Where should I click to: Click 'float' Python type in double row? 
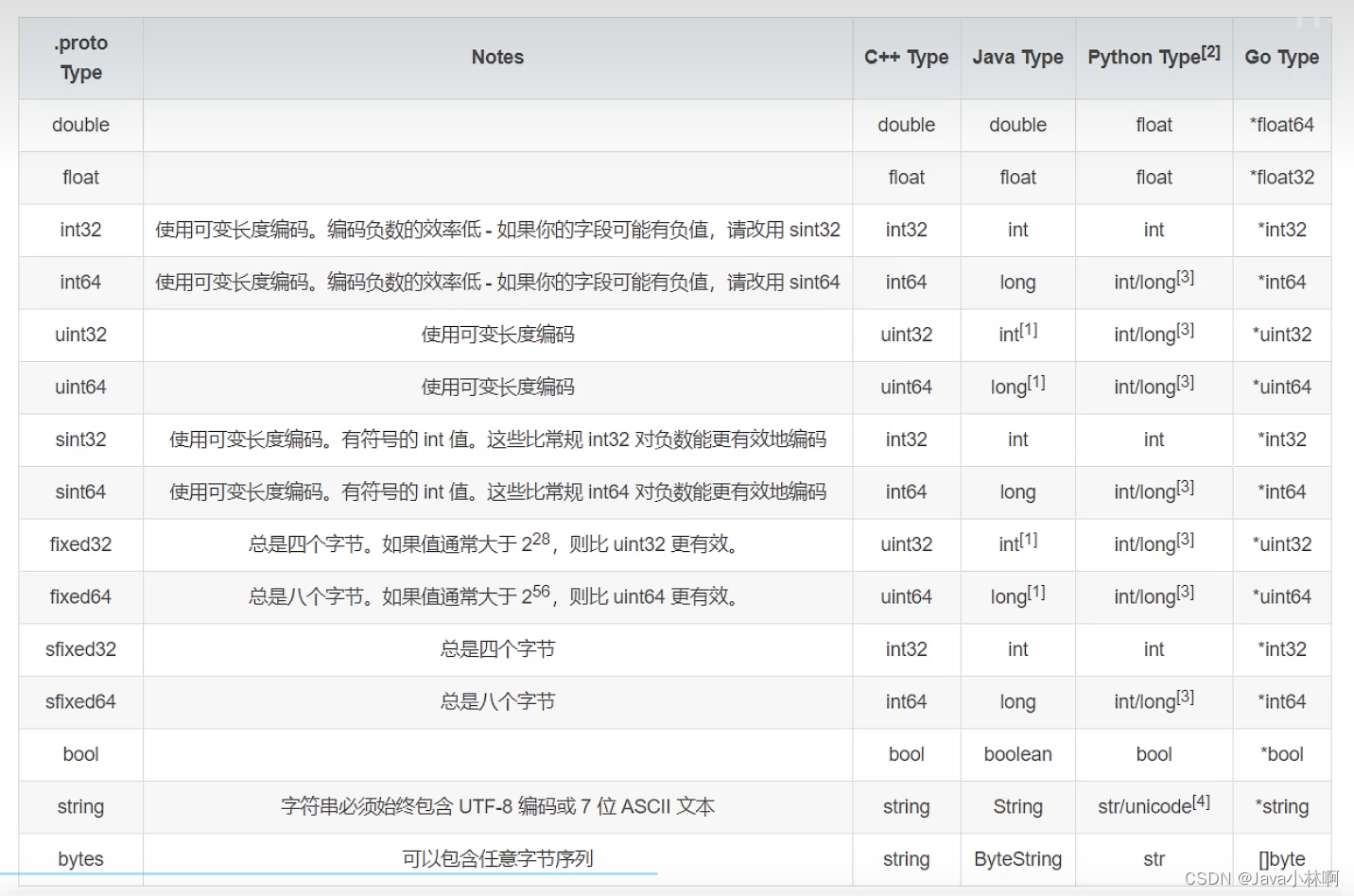(1154, 125)
